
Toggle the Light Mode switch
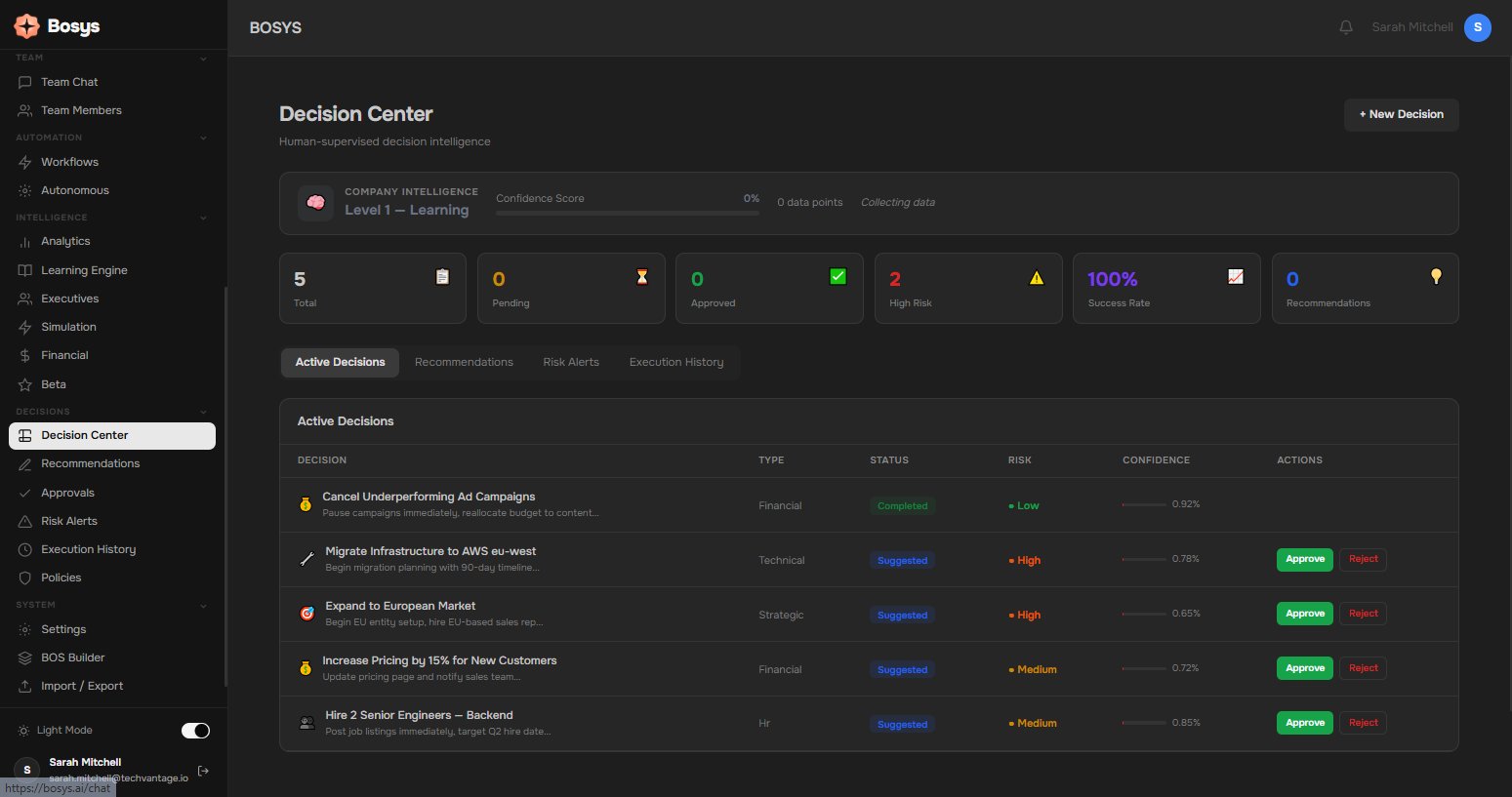(x=195, y=731)
